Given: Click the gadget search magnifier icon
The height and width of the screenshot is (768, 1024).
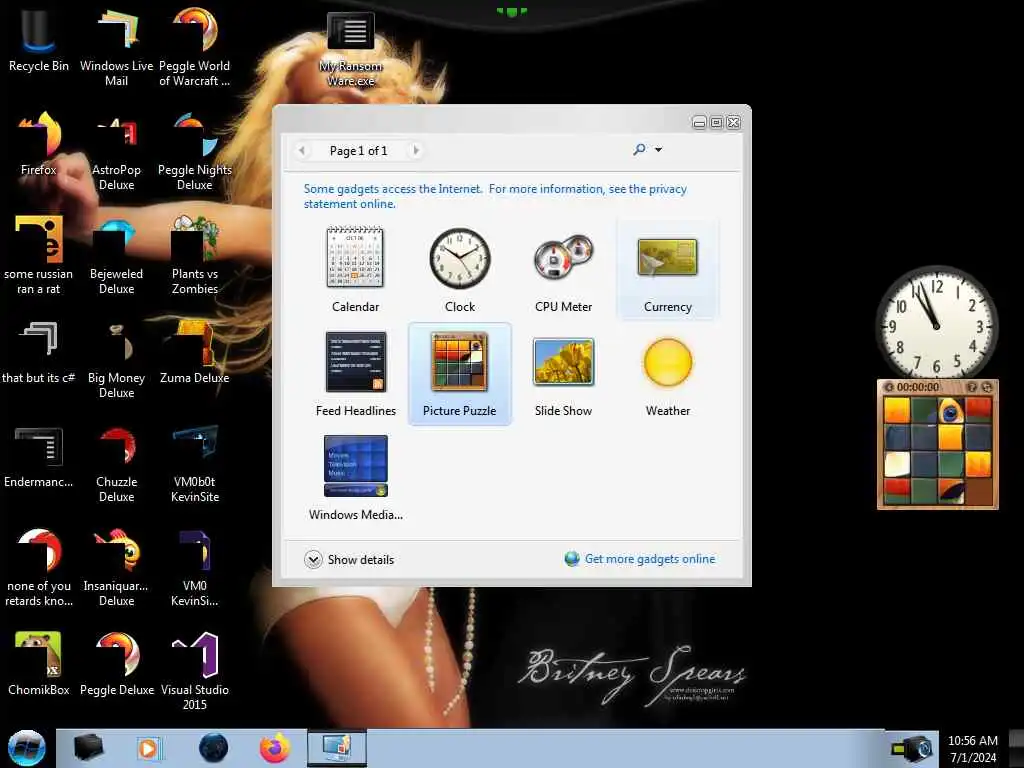Looking at the screenshot, I should point(639,150).
